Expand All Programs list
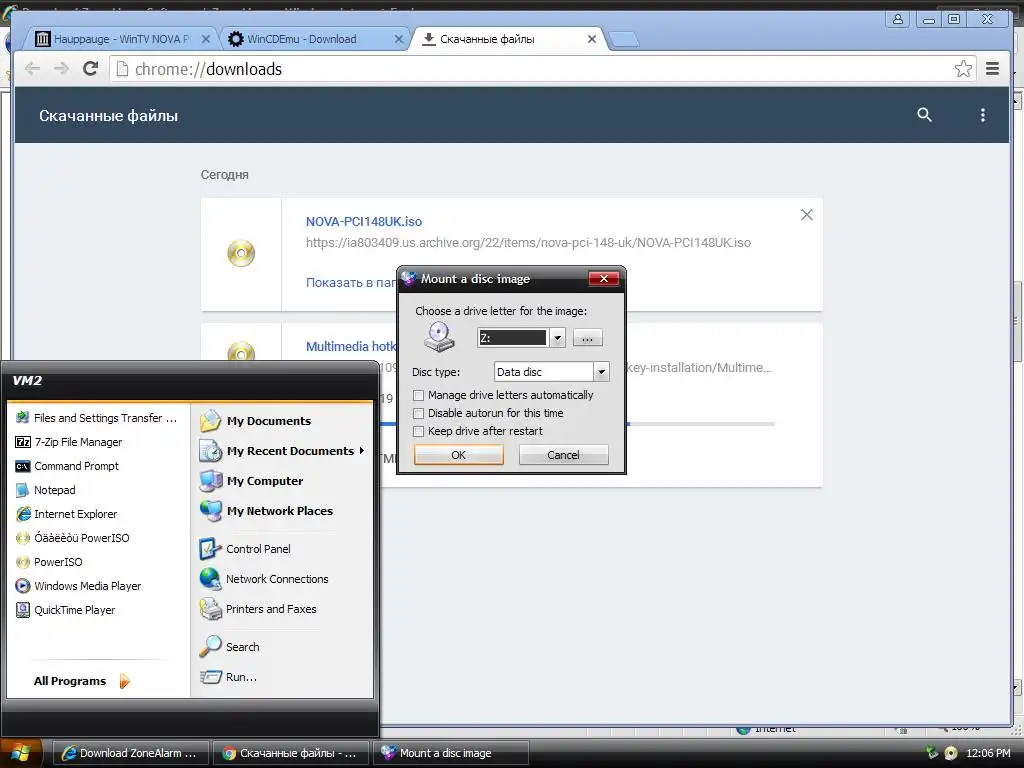 [82, 681]
